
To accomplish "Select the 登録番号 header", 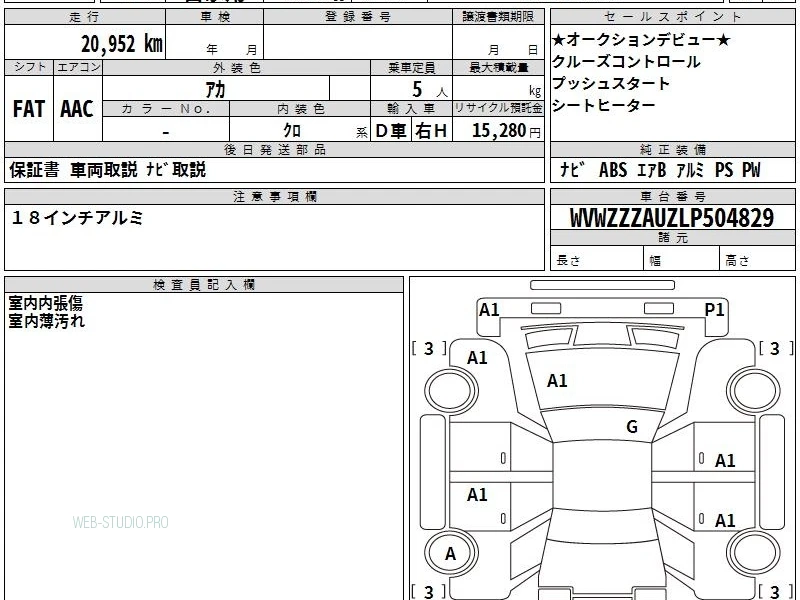I will click(358, 17).
